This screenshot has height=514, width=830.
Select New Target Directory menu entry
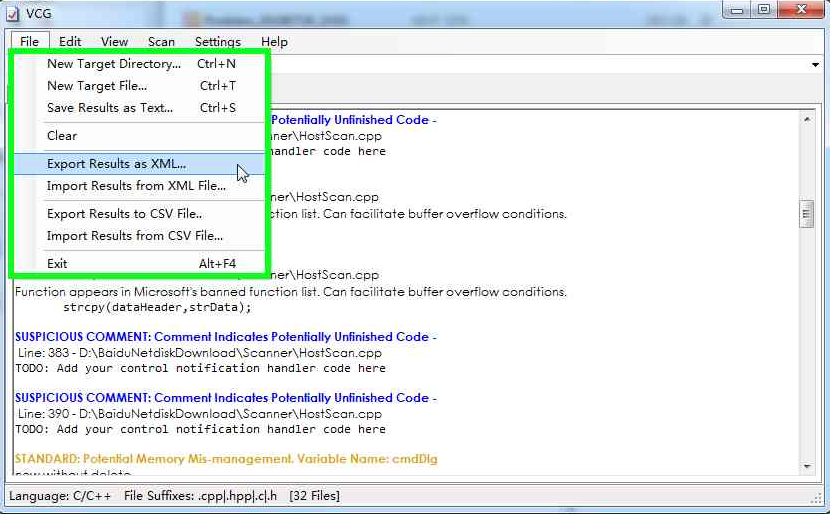click(114, 64)
